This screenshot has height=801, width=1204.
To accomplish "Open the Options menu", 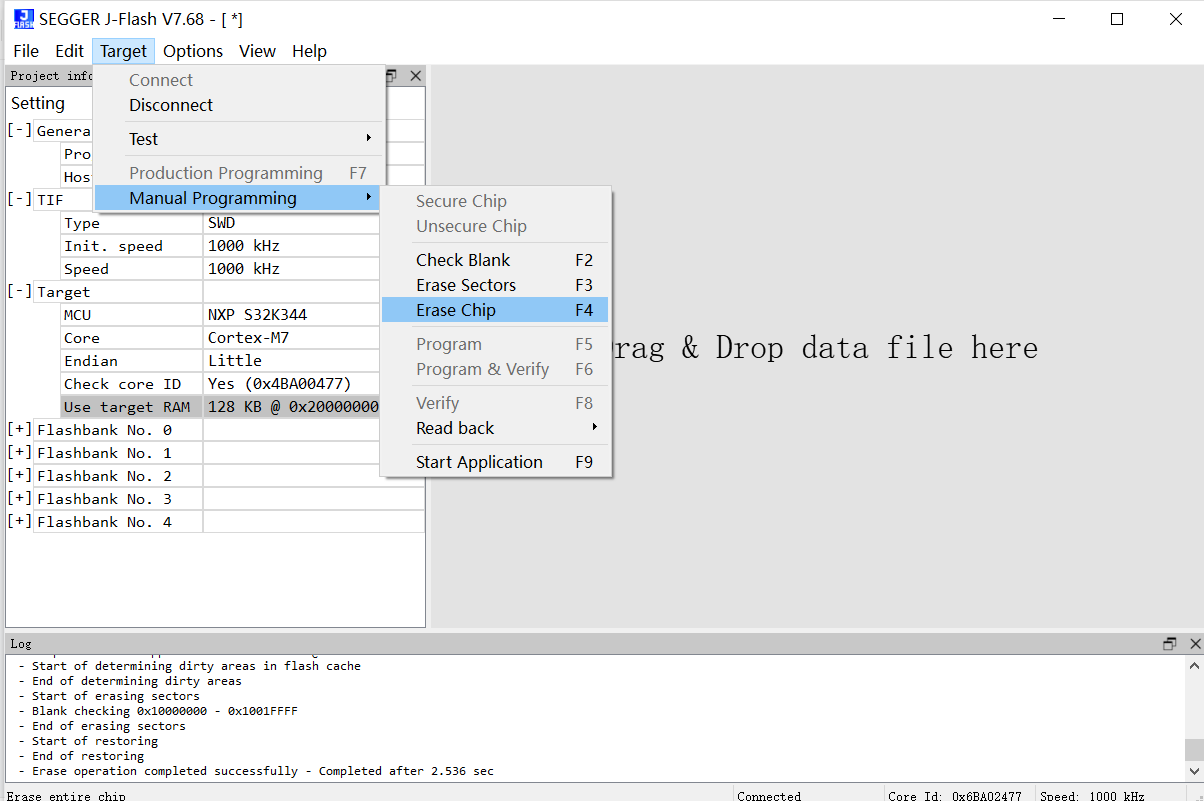I will tap(193, 51).
